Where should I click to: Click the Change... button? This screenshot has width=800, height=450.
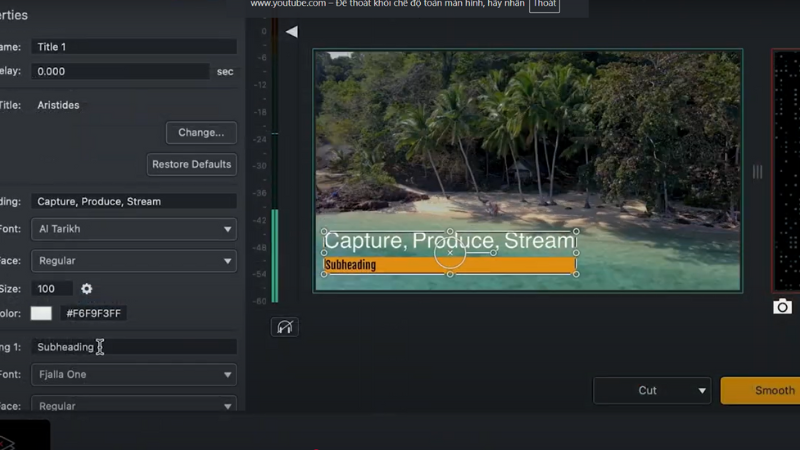[x=201, y=133]
